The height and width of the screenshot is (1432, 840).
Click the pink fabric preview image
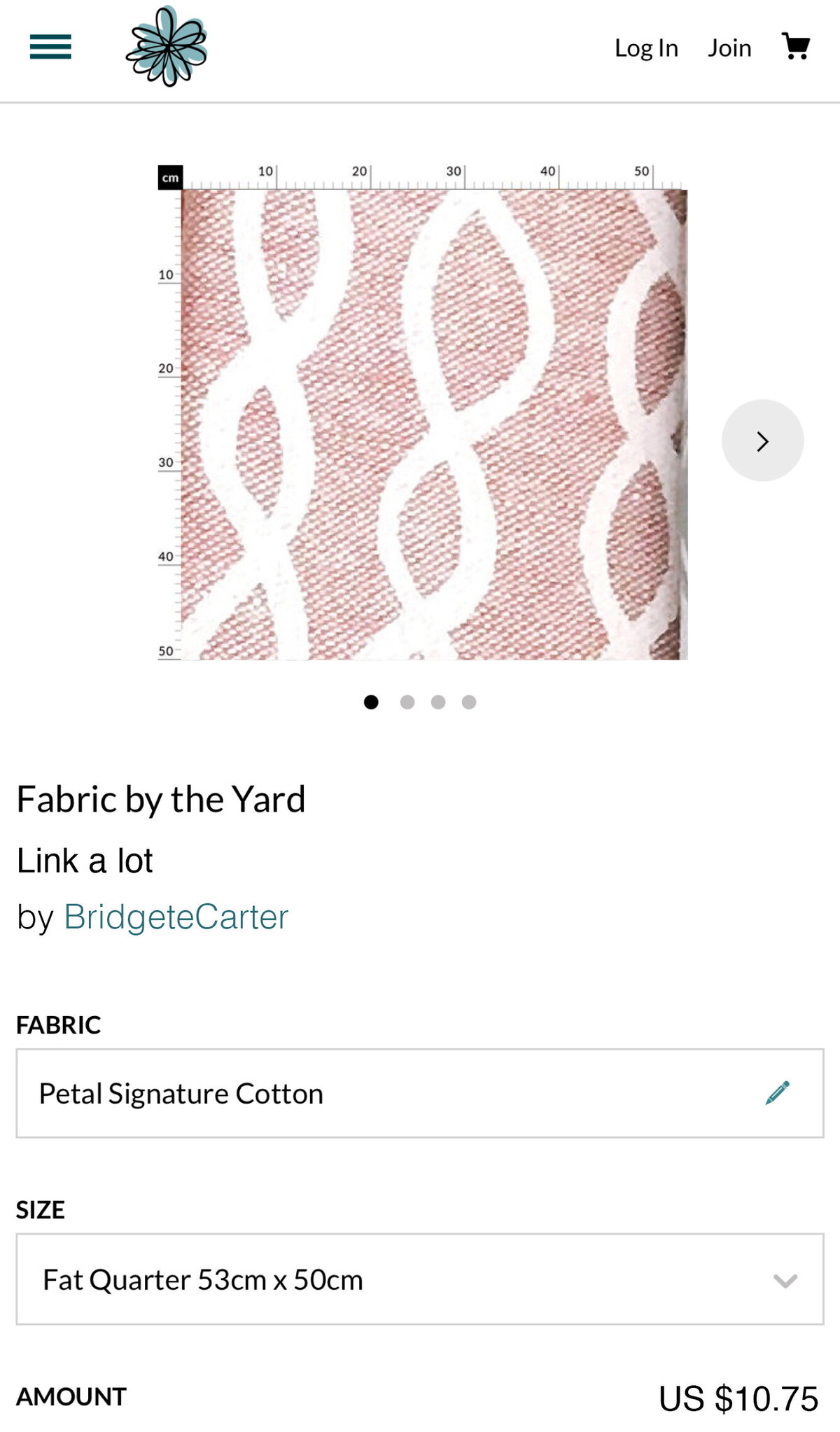[x=434, y=424]
